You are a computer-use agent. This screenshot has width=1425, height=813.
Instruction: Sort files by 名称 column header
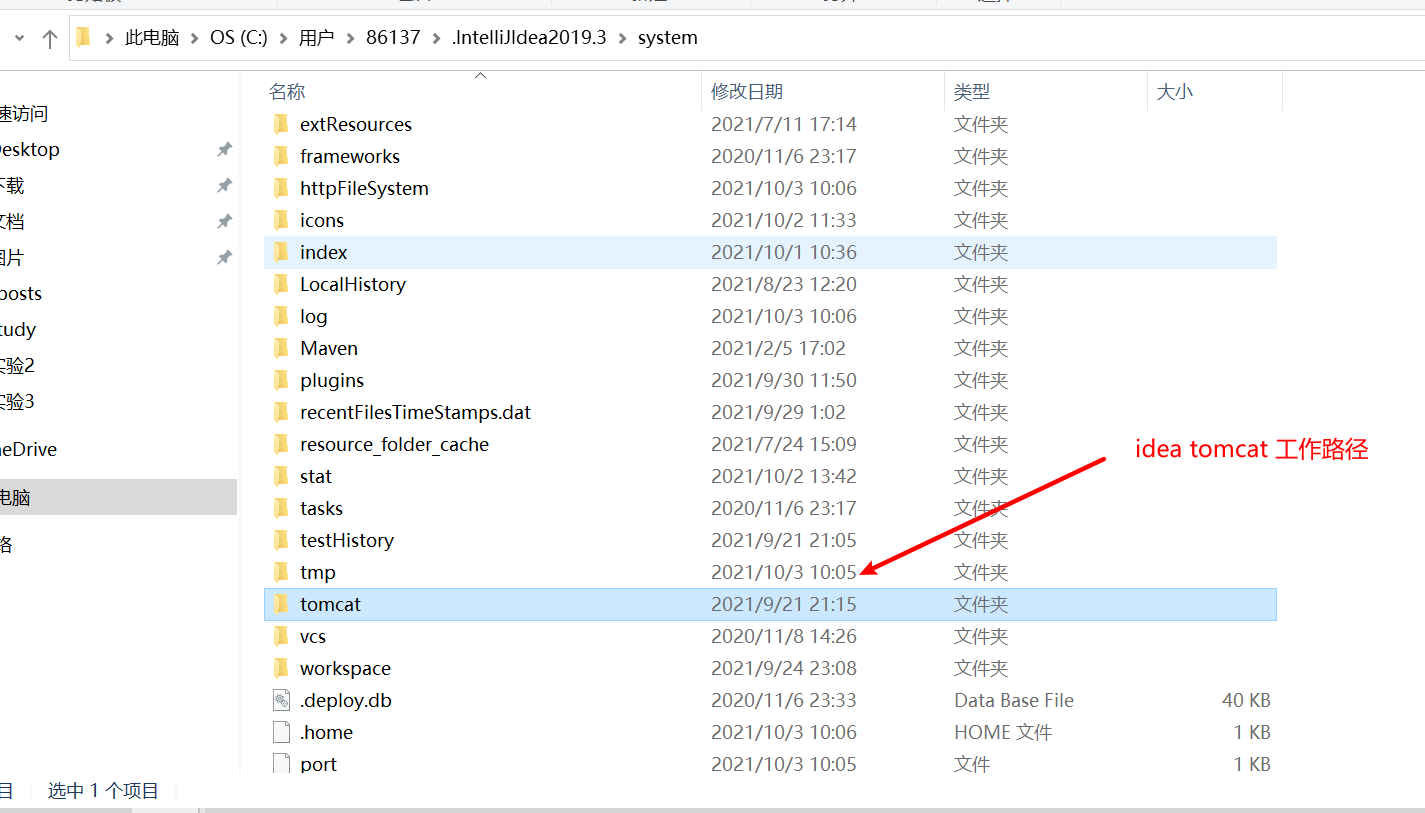pyautogui.click(x=287, y=92)
